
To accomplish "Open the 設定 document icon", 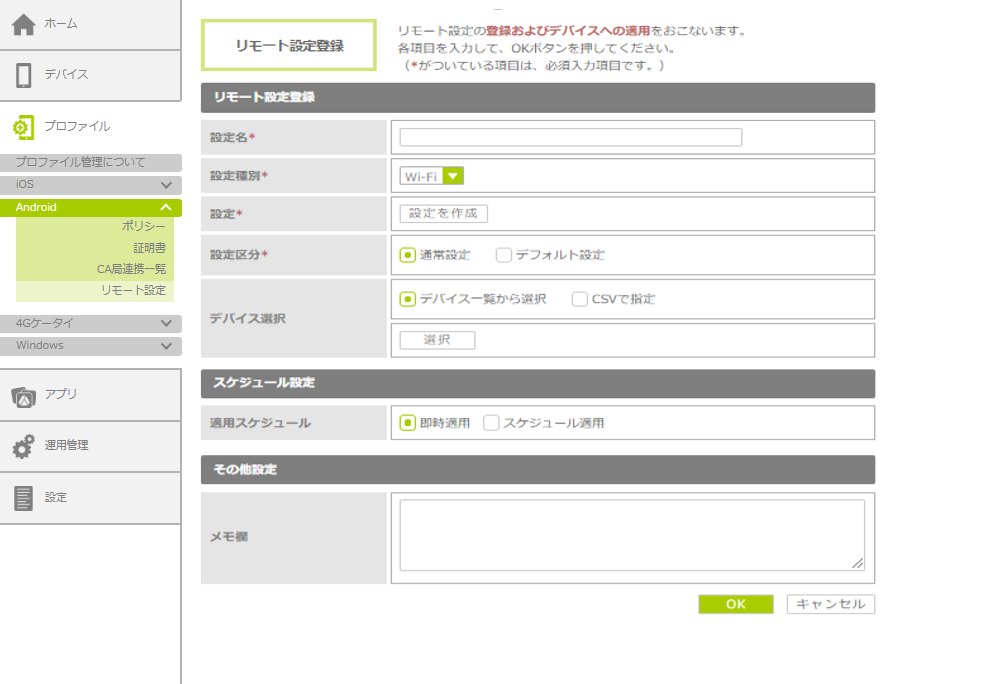I will 24,498.
